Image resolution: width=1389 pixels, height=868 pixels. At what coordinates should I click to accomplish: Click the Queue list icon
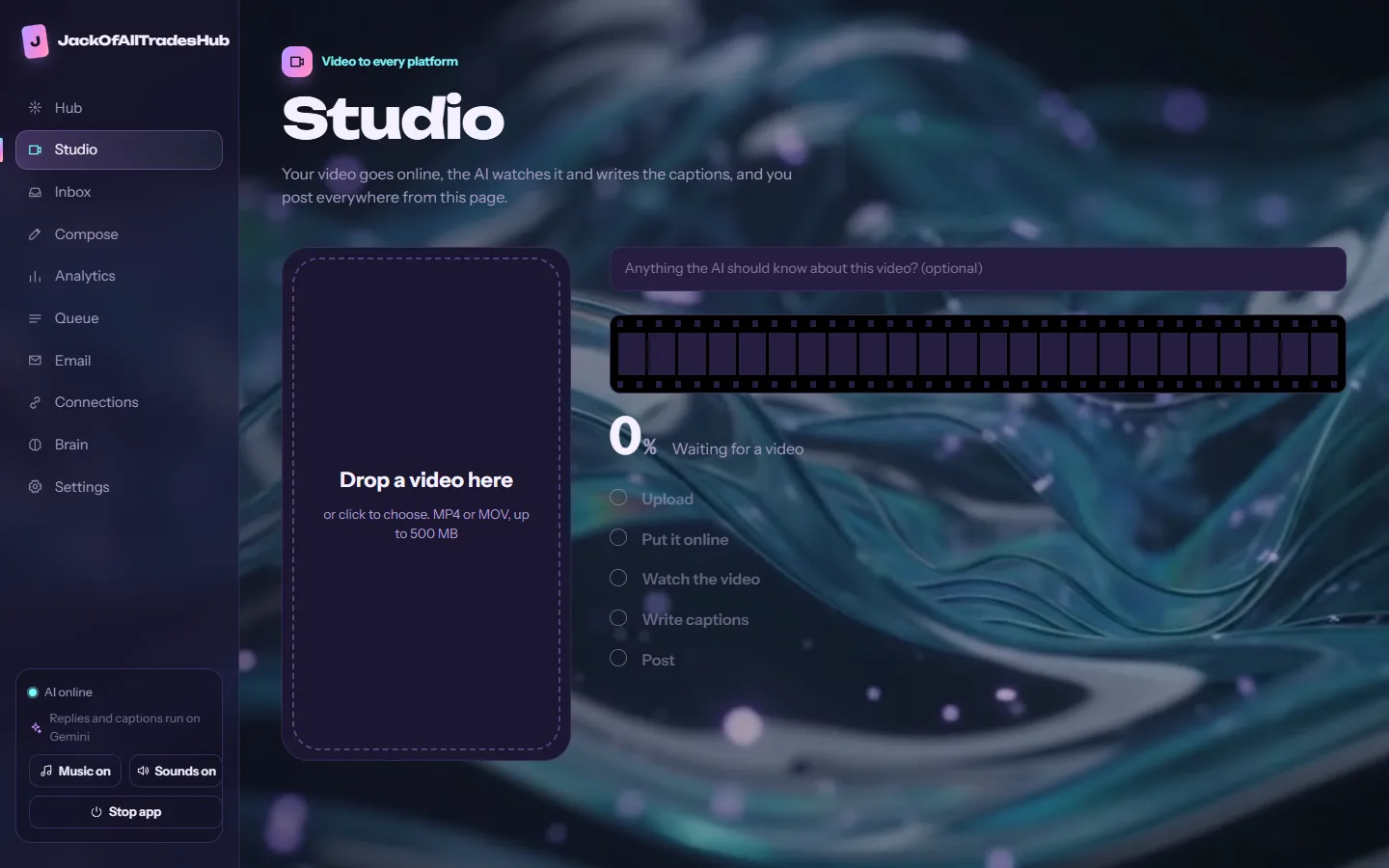click(x=35, y=318)
